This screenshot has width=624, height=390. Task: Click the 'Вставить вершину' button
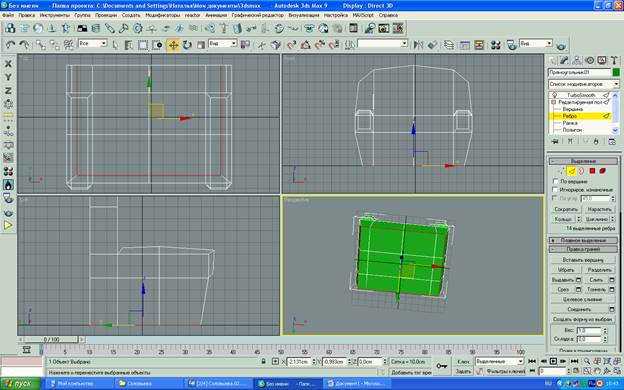(x=583, y=259)
